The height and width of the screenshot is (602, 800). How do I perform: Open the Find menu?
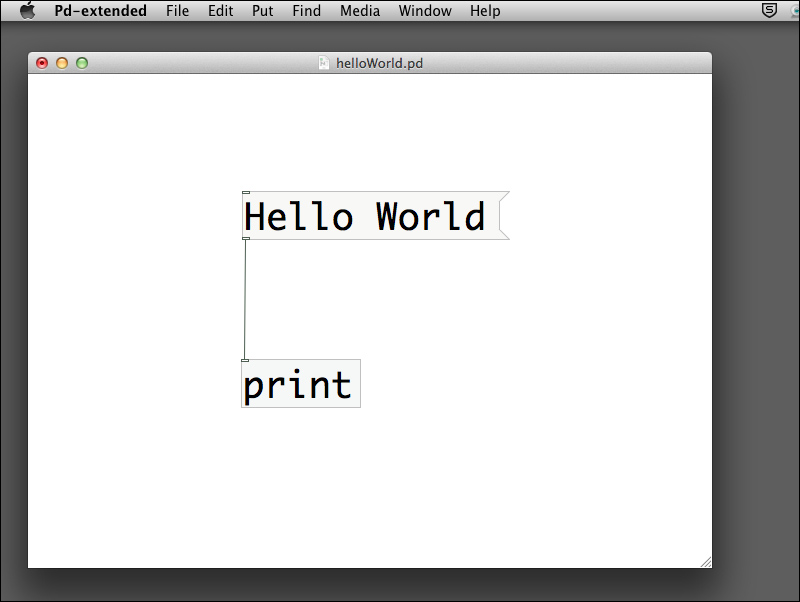tap(307, 11)
